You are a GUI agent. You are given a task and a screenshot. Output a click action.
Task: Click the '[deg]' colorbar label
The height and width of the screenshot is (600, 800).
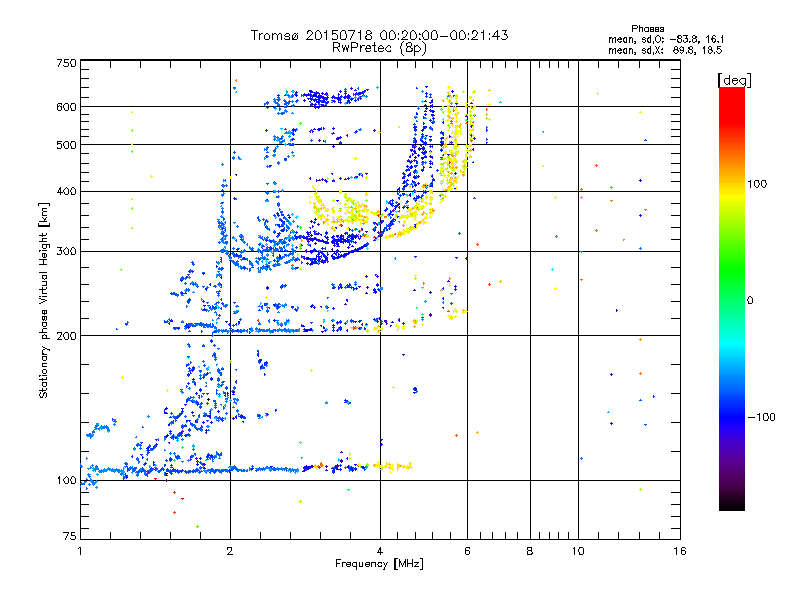pyautogui.click(x=734, y=80)
